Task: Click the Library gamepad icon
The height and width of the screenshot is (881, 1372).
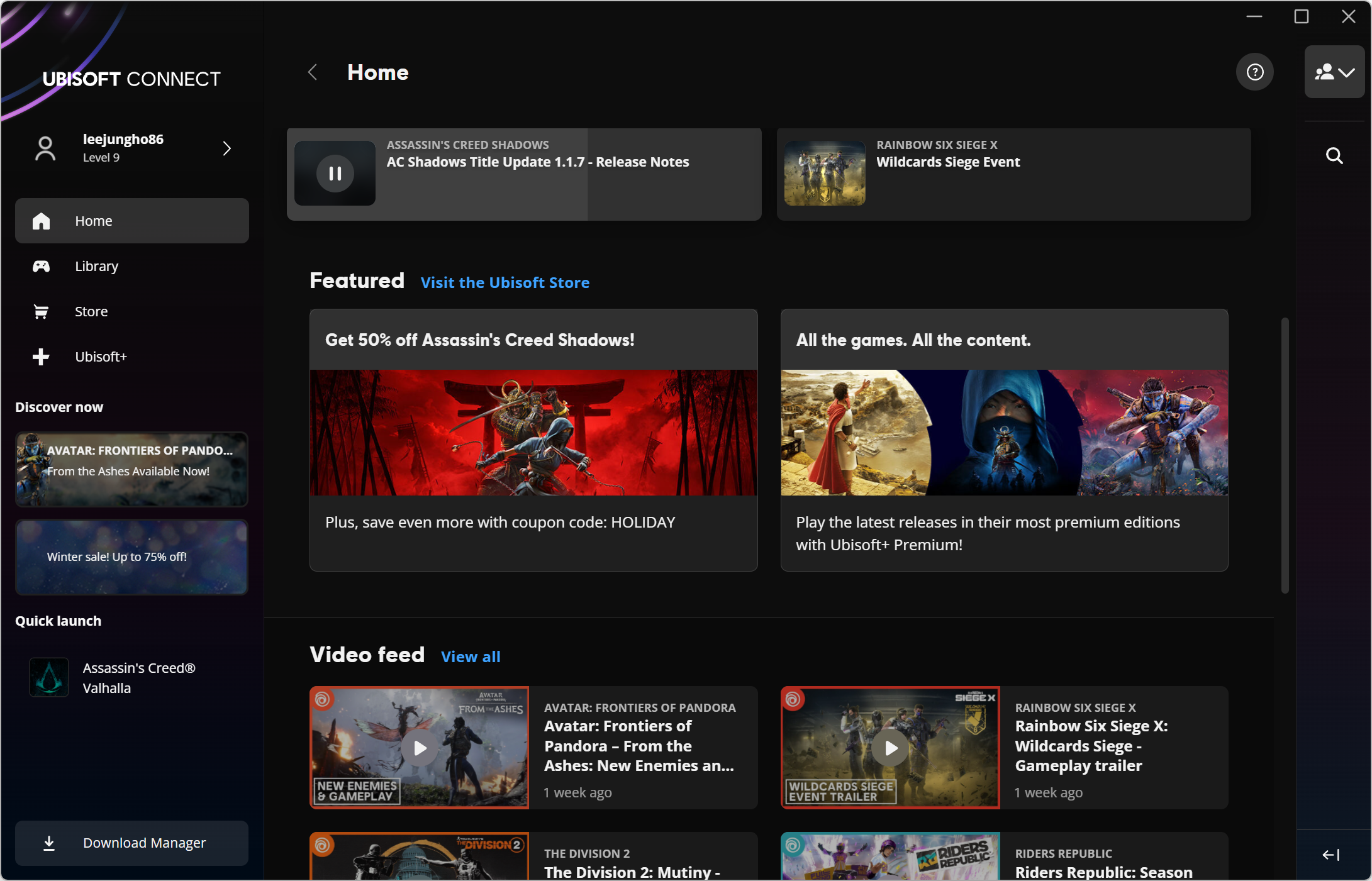Action: tap(42, 266)
